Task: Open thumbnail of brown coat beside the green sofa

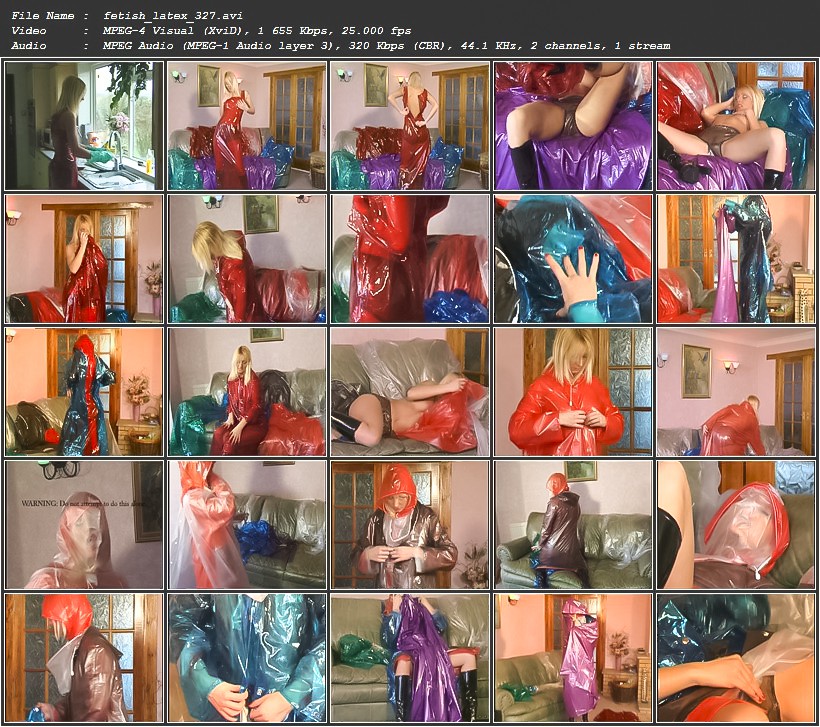Action: 573,524
